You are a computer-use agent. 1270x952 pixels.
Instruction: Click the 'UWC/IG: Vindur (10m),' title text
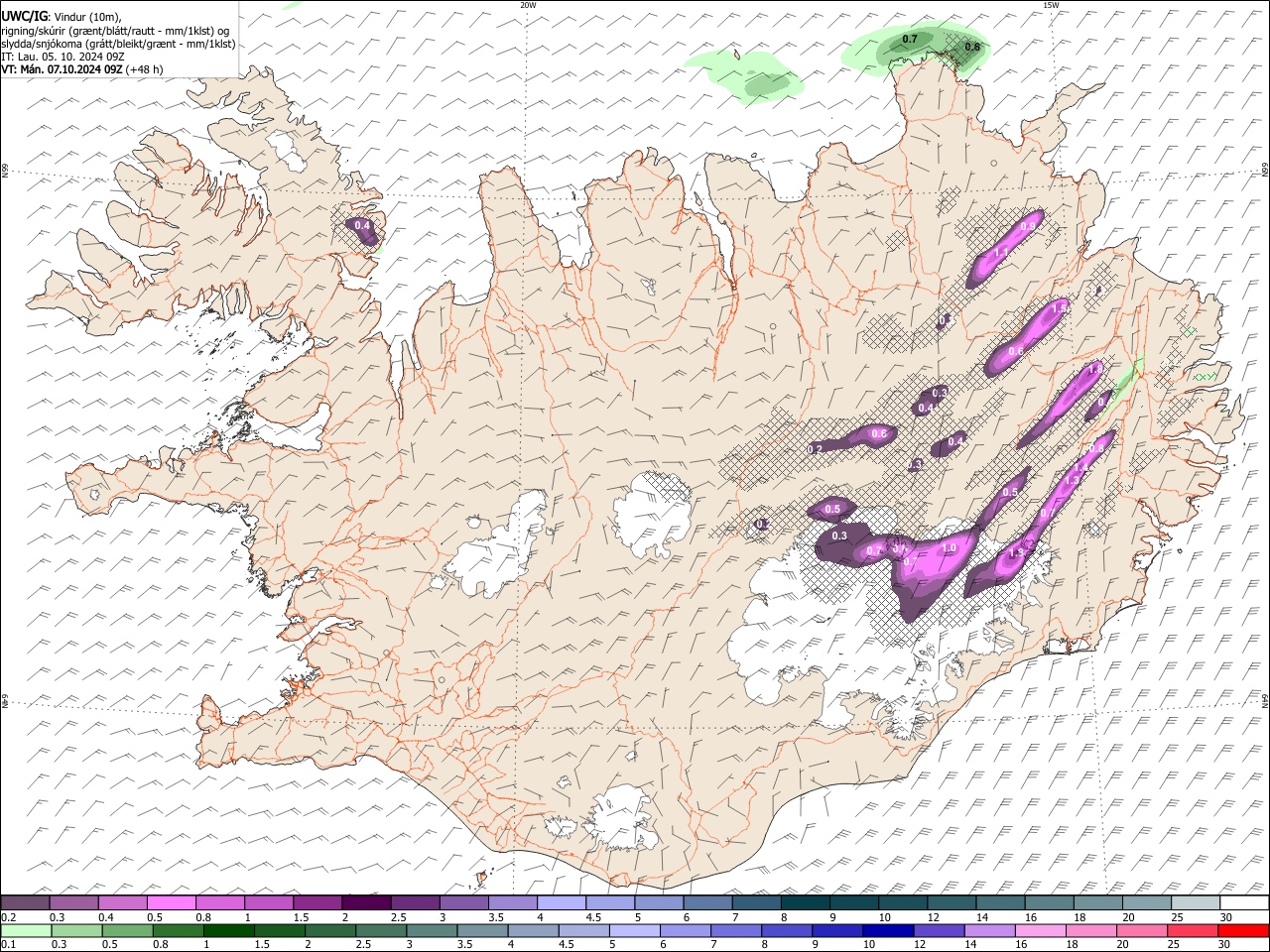(62, 17)
